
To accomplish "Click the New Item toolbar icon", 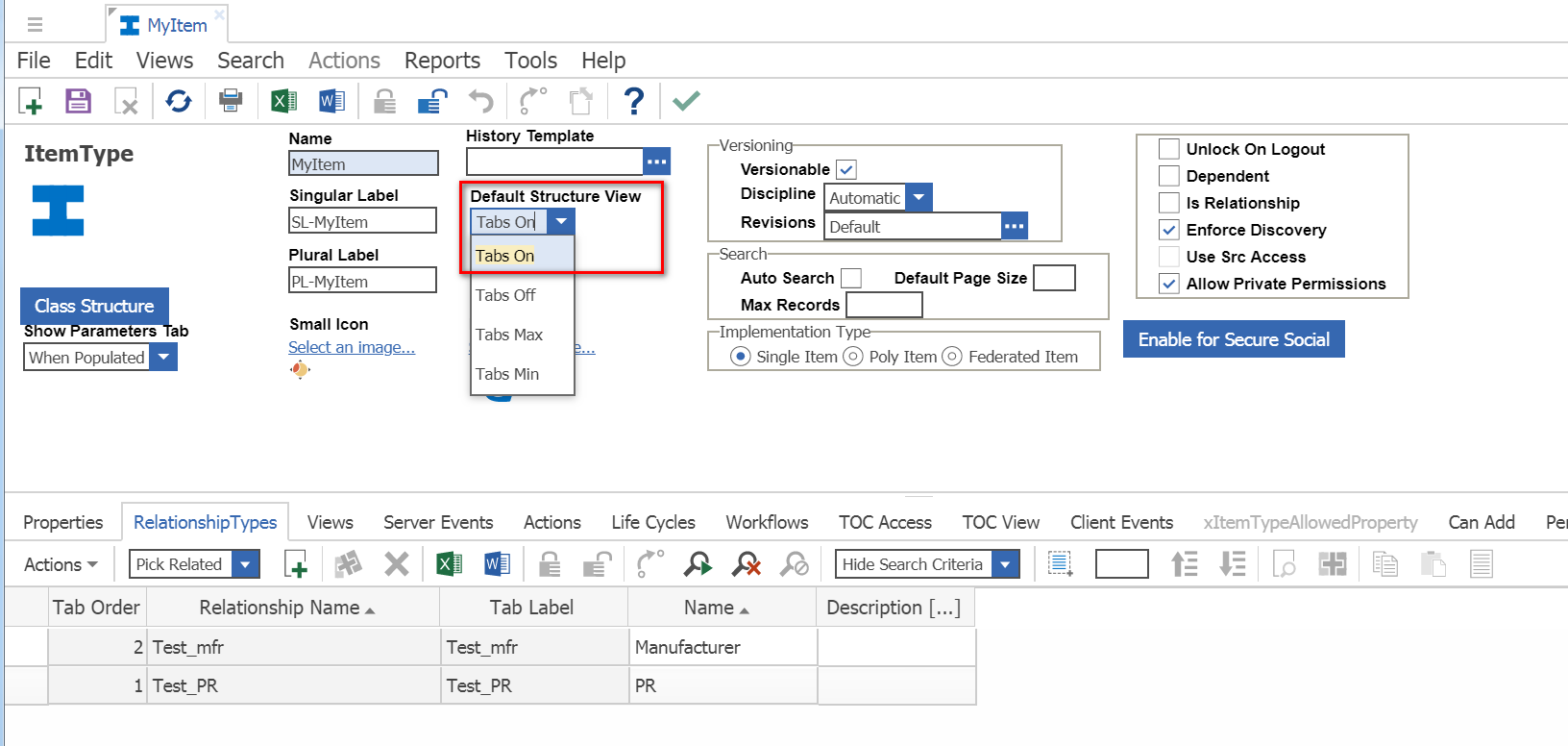I will (31, 101).
